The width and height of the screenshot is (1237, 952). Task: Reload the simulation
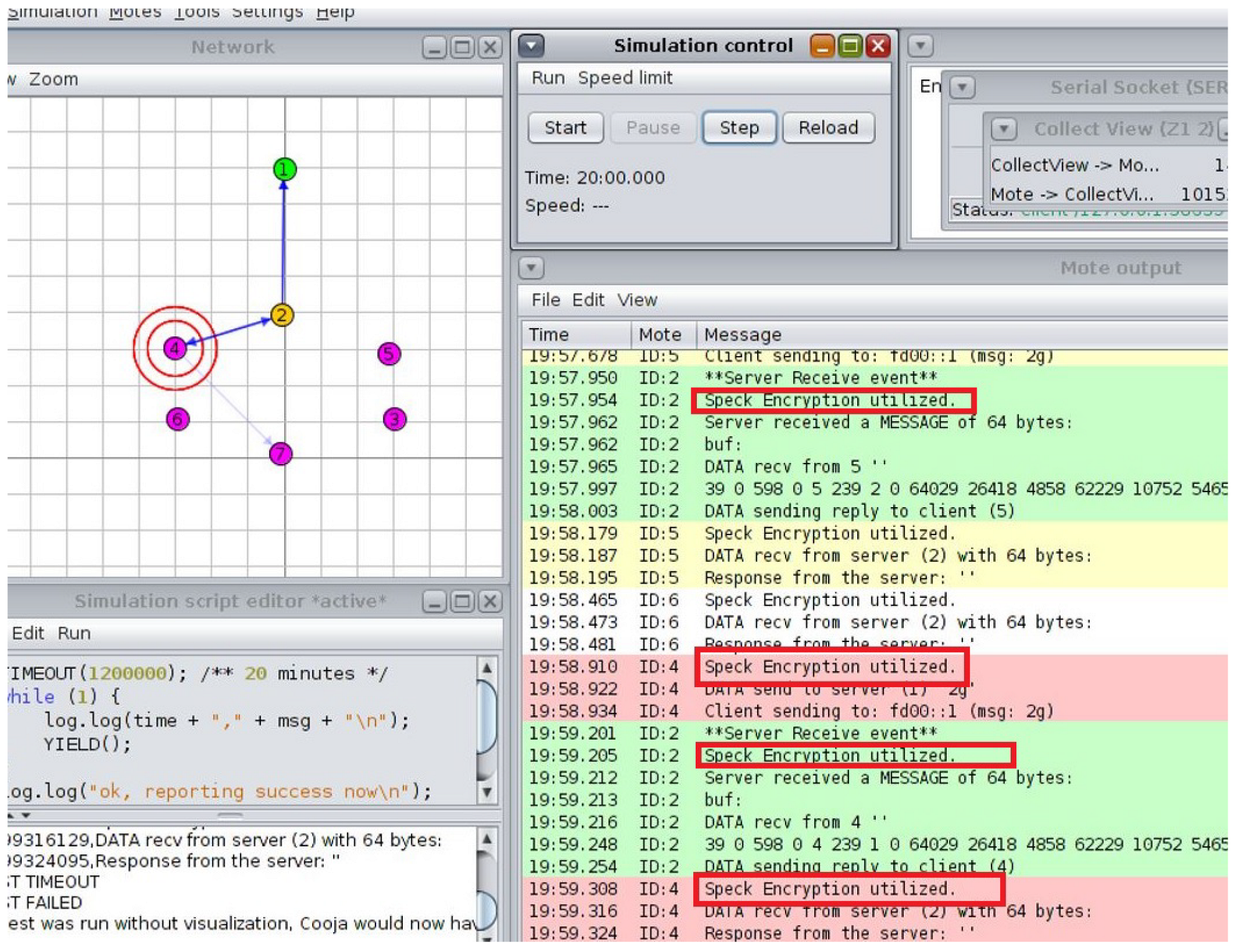point(828,128)
